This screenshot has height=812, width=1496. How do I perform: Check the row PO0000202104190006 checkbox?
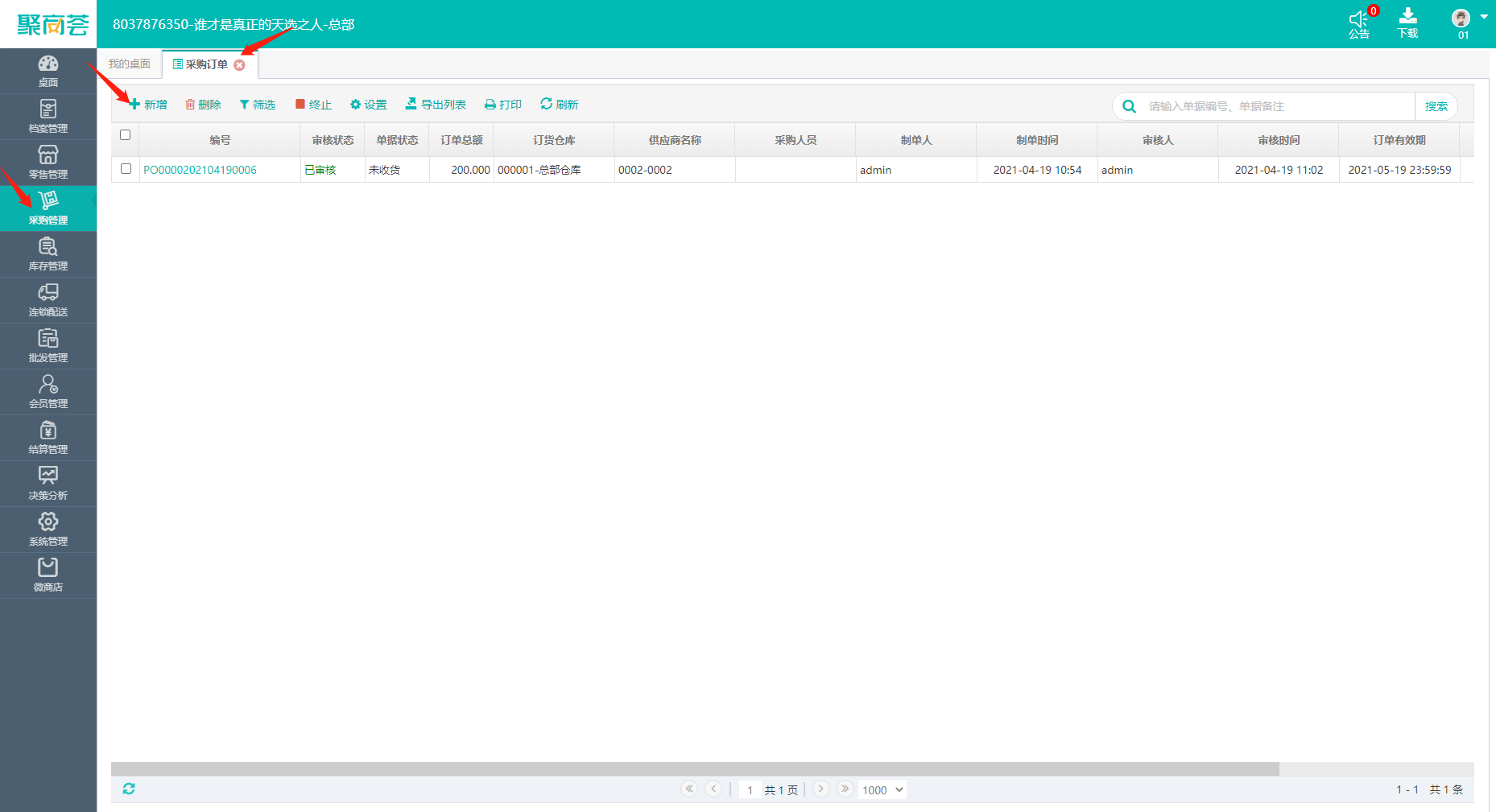[126, 169]
